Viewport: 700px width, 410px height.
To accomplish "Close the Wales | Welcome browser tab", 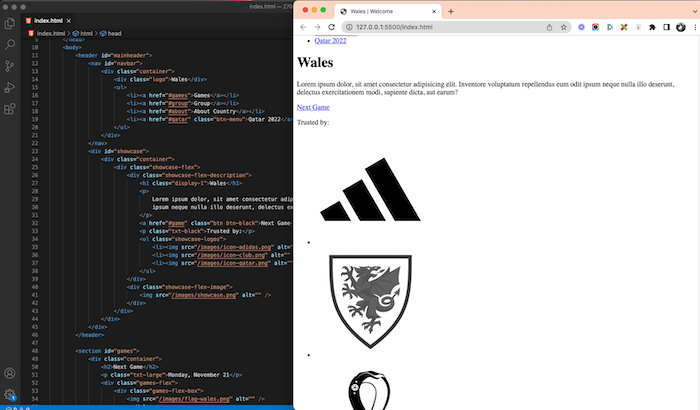I will coord(434,12).
